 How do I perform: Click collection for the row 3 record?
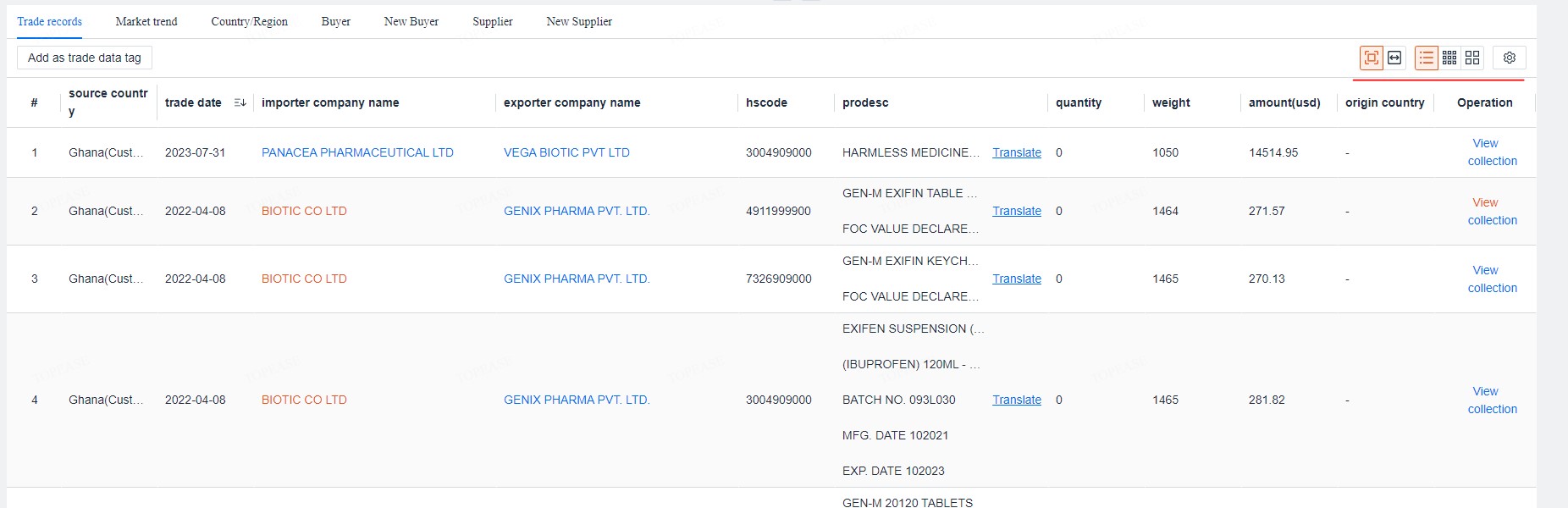(x=1493, y=288)
